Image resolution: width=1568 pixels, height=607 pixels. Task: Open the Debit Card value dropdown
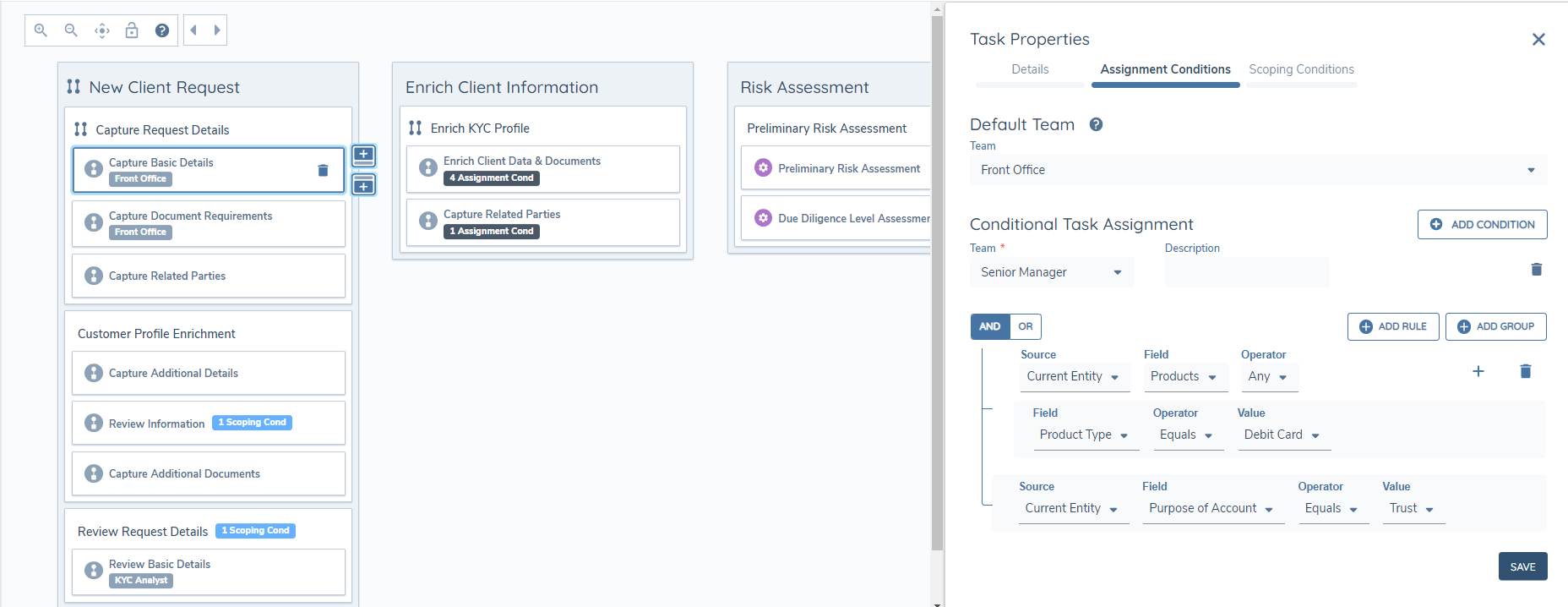[1282, 435]
